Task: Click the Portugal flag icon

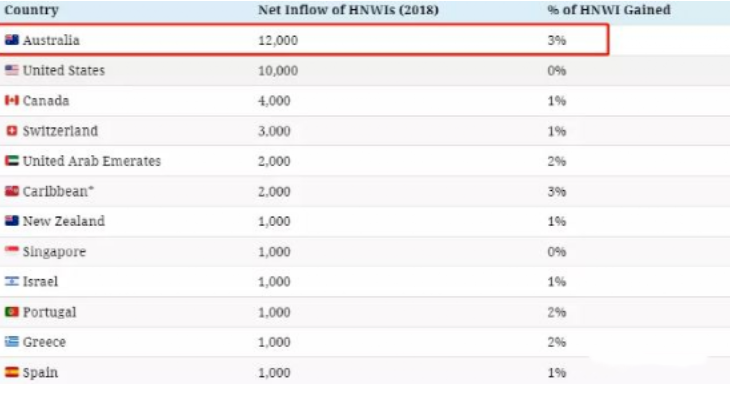Action: (12, 312)
